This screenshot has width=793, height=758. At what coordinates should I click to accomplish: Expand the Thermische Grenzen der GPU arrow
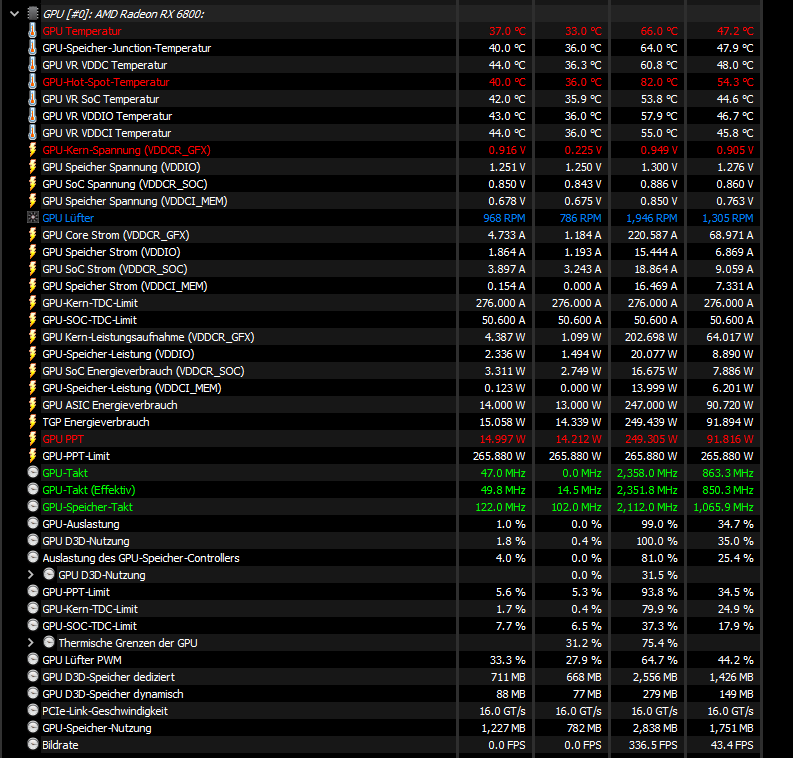tap(30, 643)
